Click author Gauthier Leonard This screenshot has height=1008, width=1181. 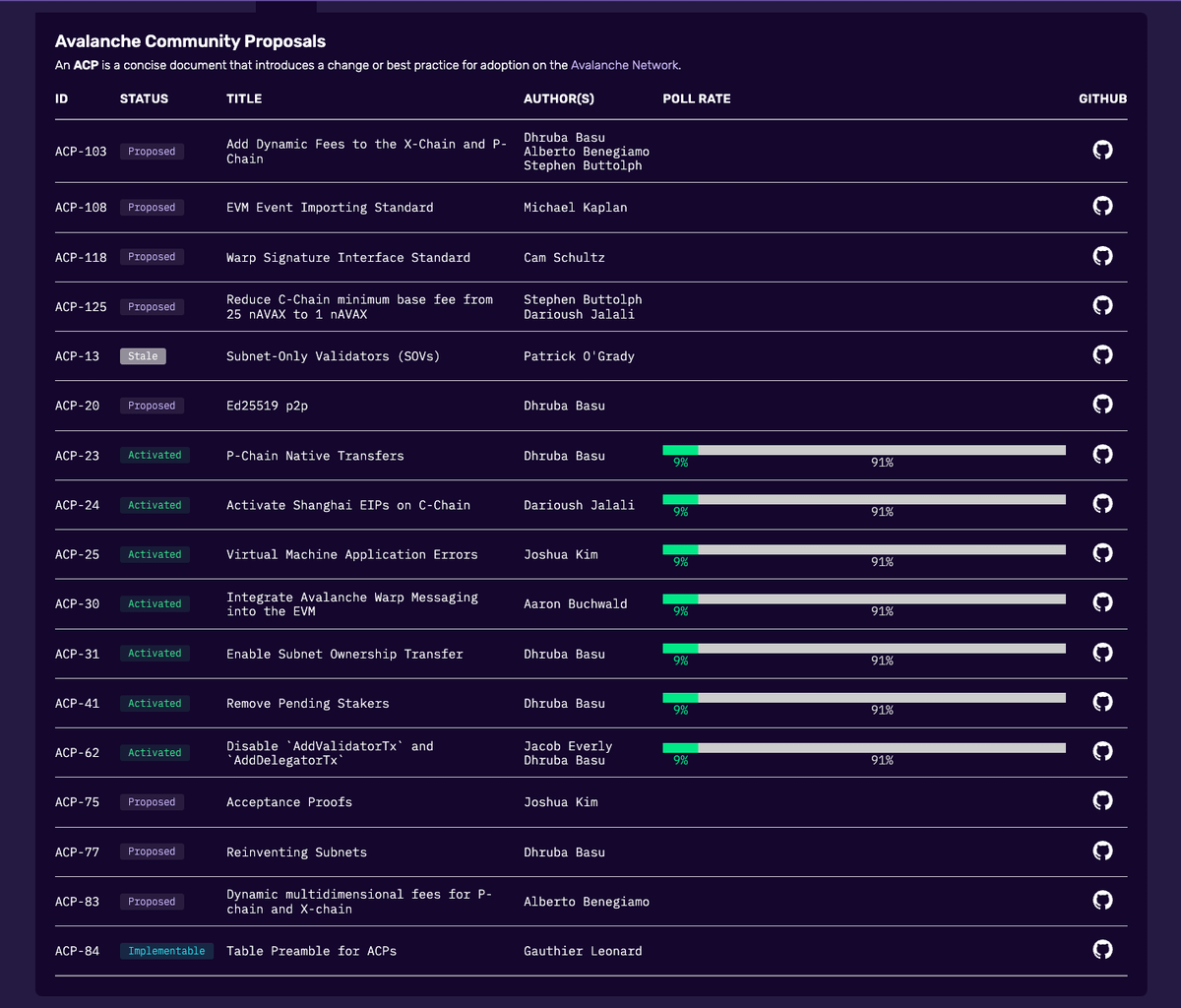[583, 951]
